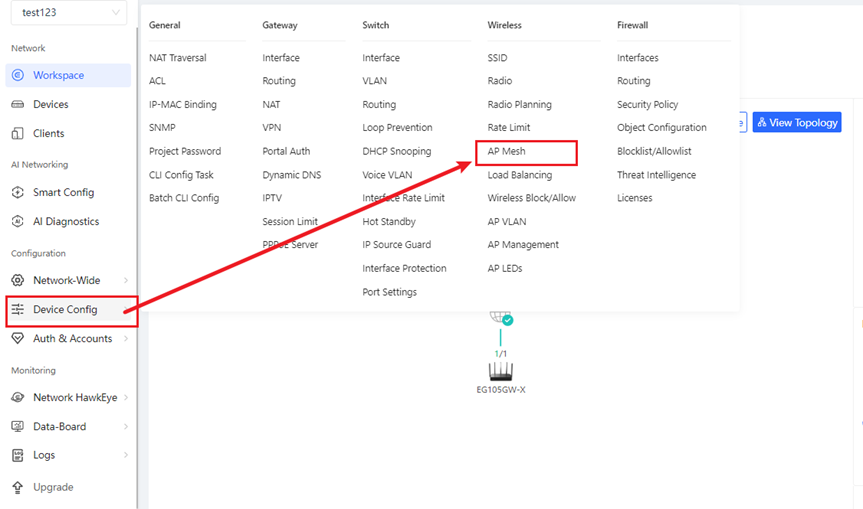Open Threat Intelligence under Firewall
Image resolution: width=863 pixels, height=509 pixels.
click(x=657, y=174)
